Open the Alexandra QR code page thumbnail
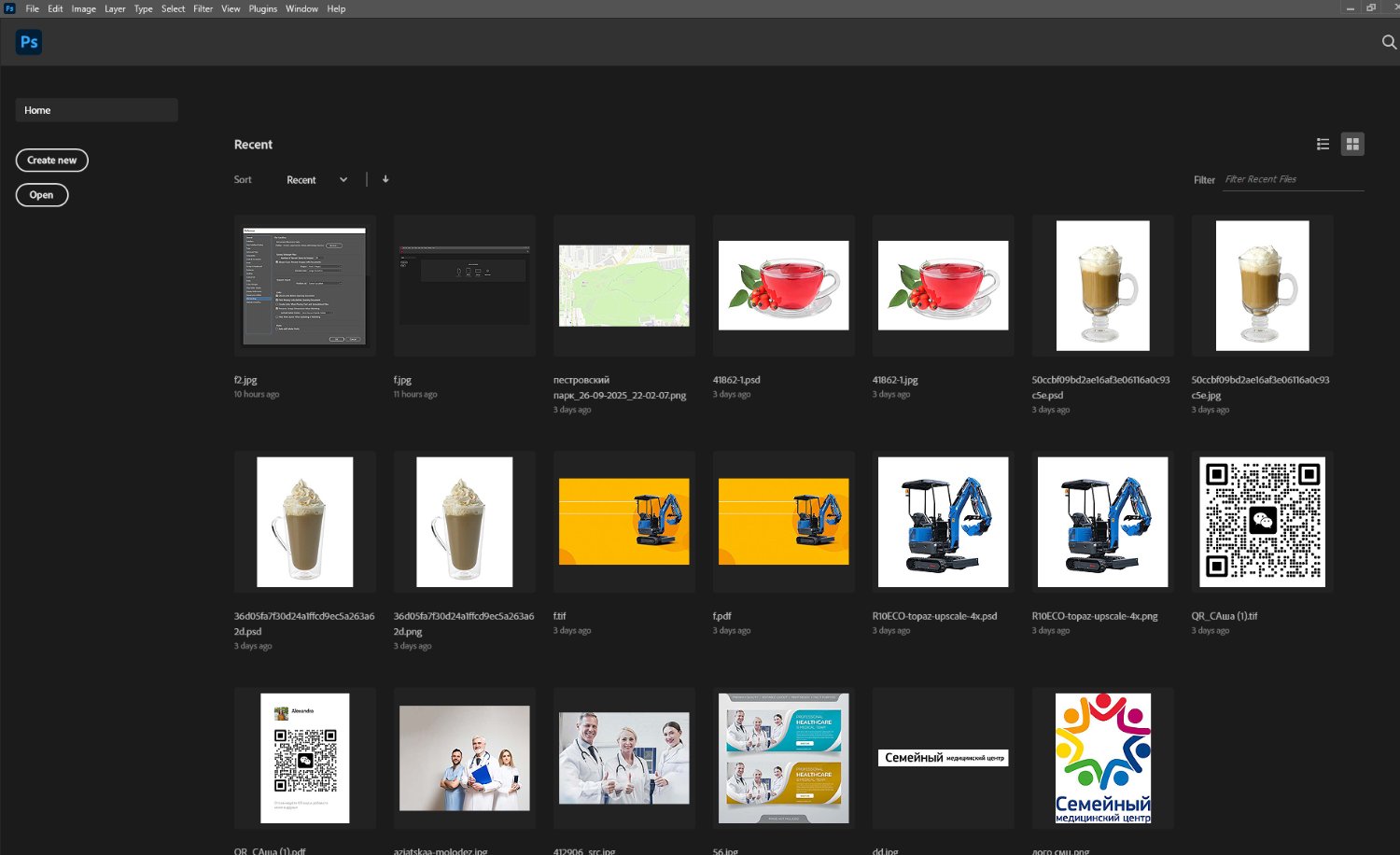Image resolution: width=1400 pixels, height=855 pixels. [305, 758]
